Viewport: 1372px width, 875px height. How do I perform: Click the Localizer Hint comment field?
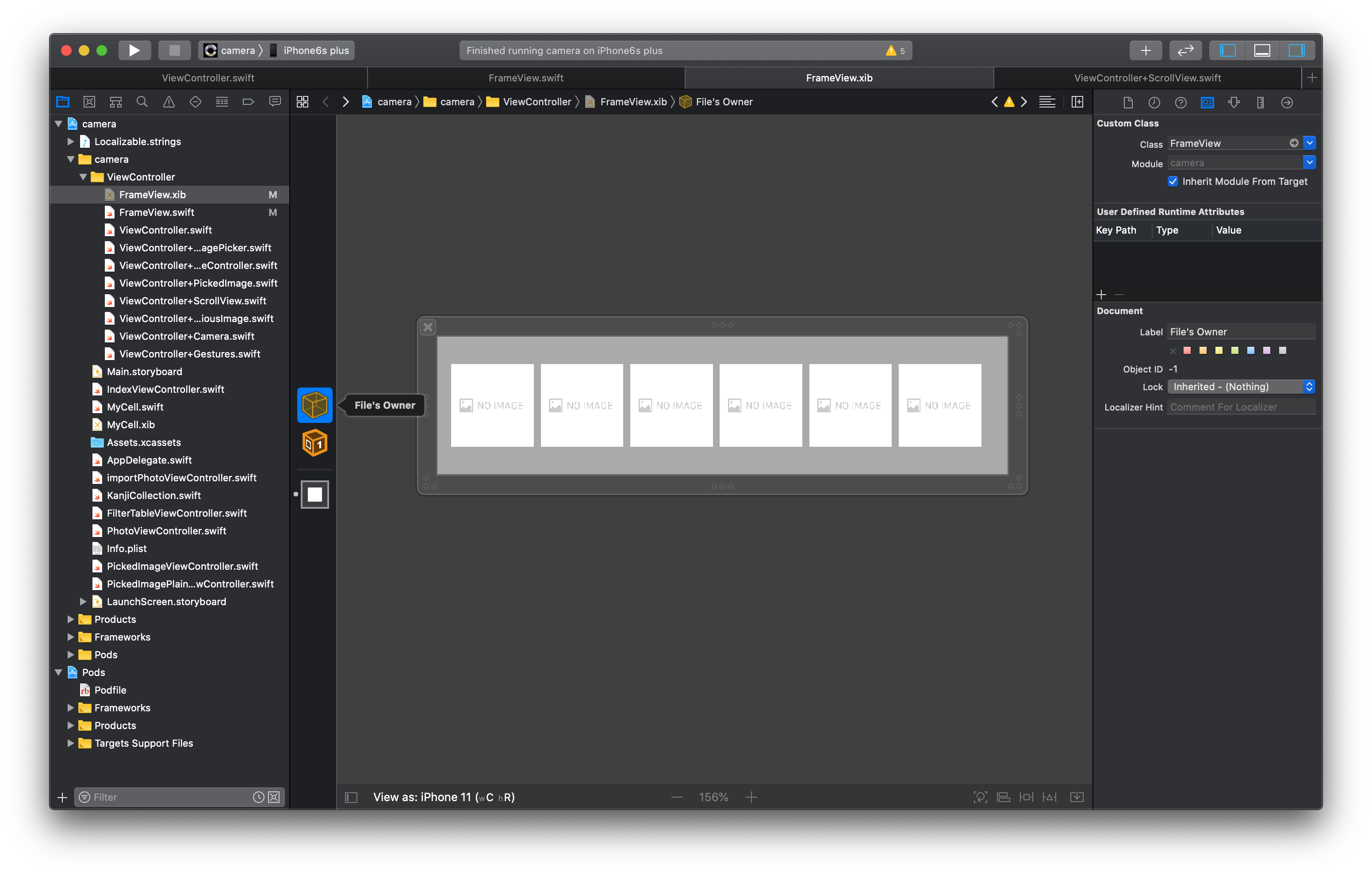1240,407
